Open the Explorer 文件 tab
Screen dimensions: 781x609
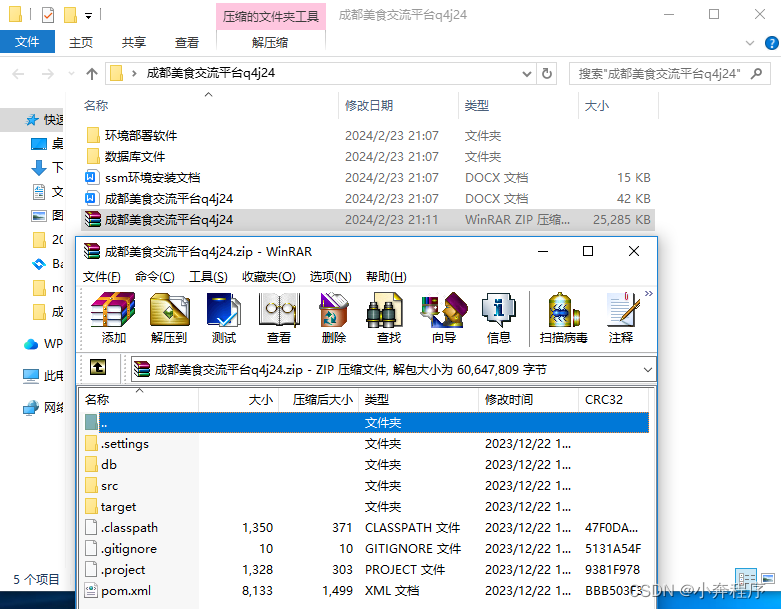point(27,42)
